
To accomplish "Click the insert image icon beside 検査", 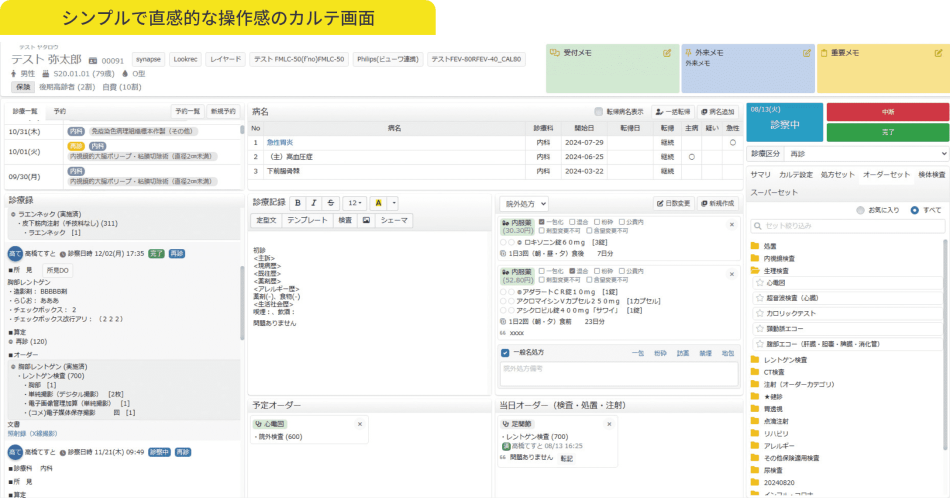I will (367, 220).
